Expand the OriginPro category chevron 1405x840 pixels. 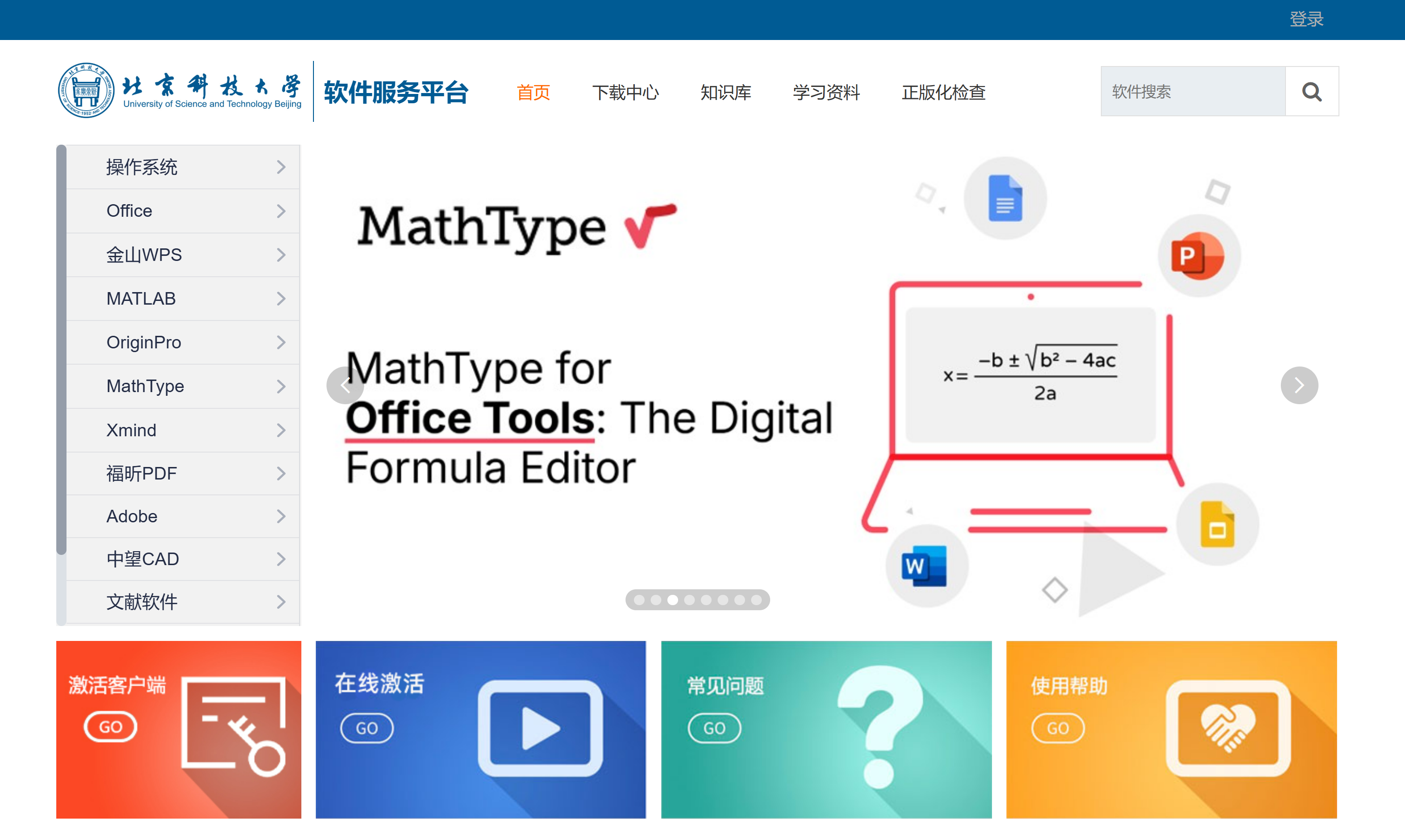tap(281, 342)
